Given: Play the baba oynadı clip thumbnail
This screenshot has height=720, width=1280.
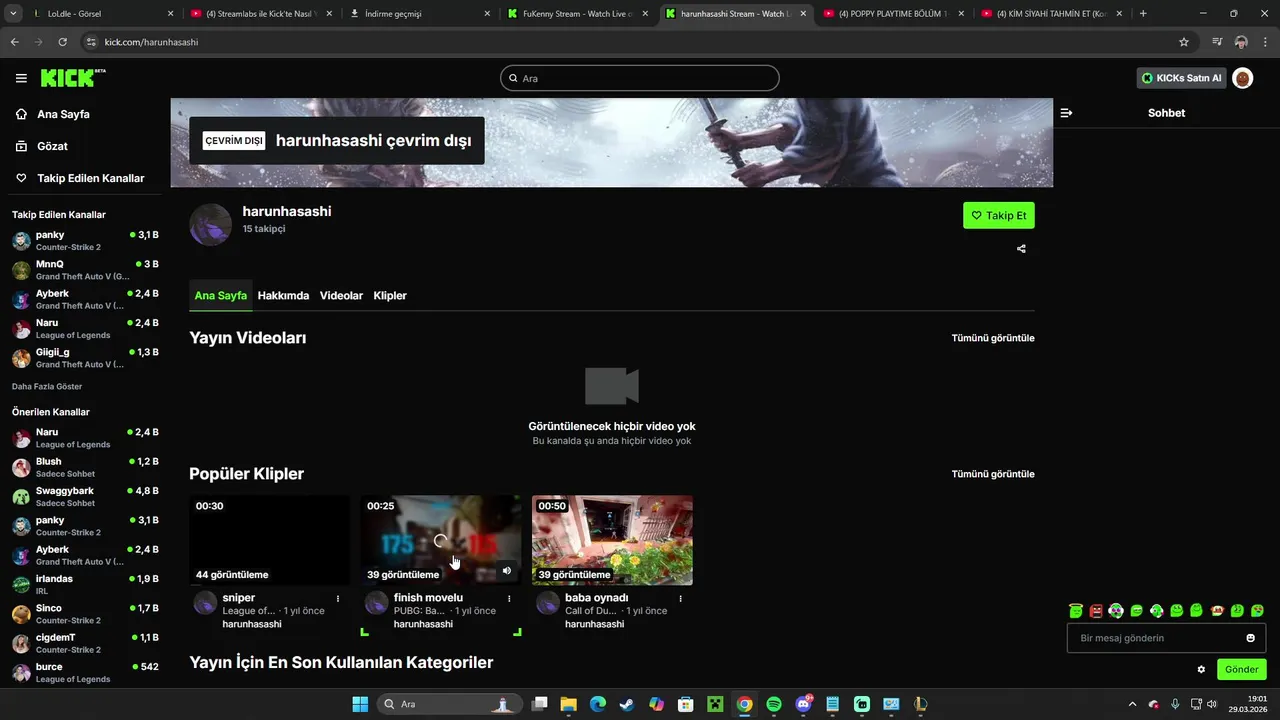Looking at the screenshot, I should click(612, 540).
